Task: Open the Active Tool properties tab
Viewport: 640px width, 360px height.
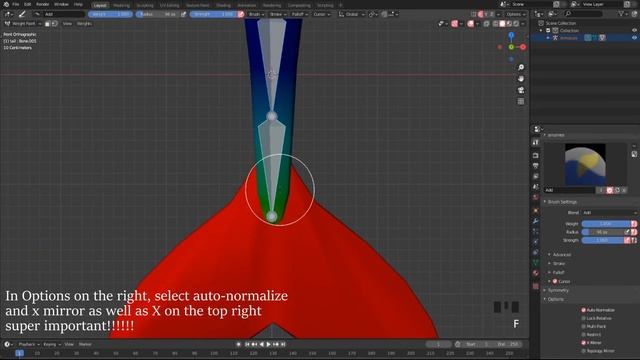Action: [x=536, y=142]
